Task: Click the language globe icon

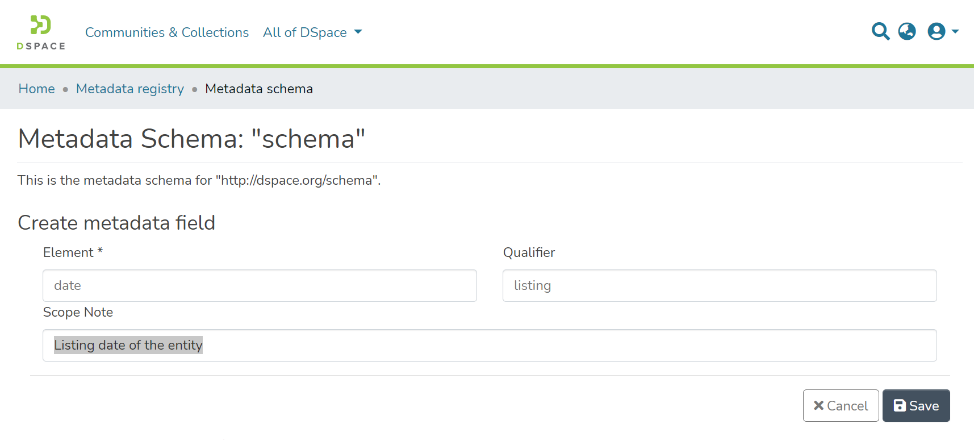Action: point(907,31)
